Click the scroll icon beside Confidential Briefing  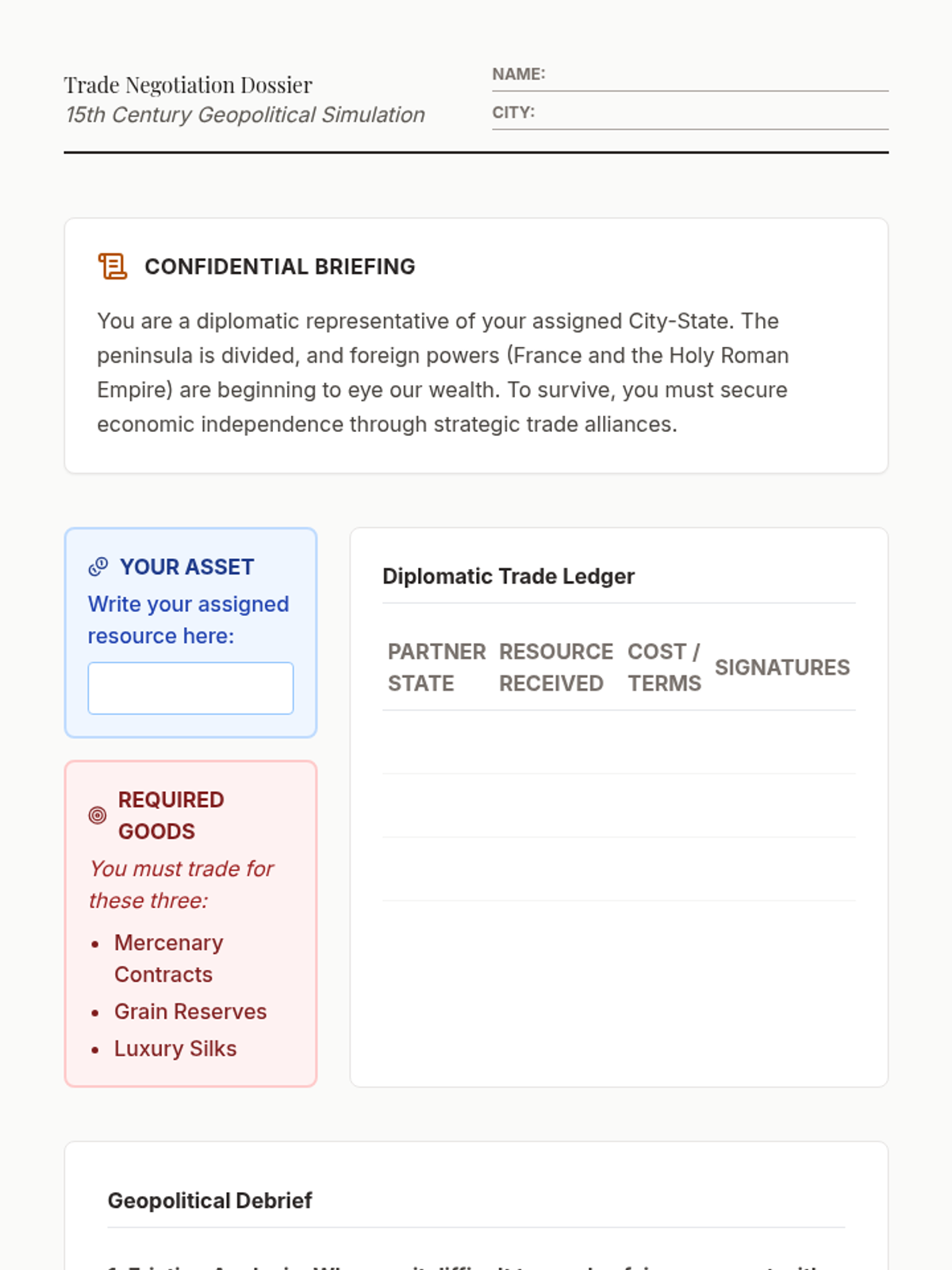pyautogui.click(x=112, y=267)
